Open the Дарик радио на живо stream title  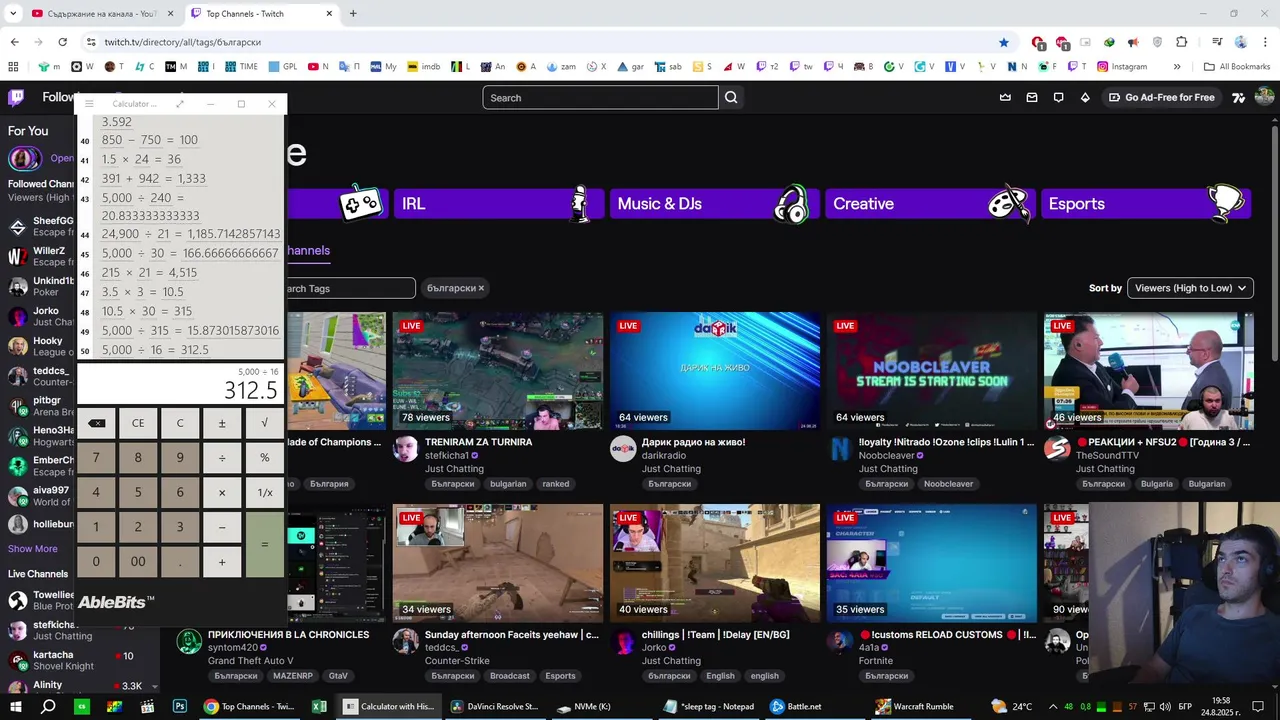coord(693,442)
